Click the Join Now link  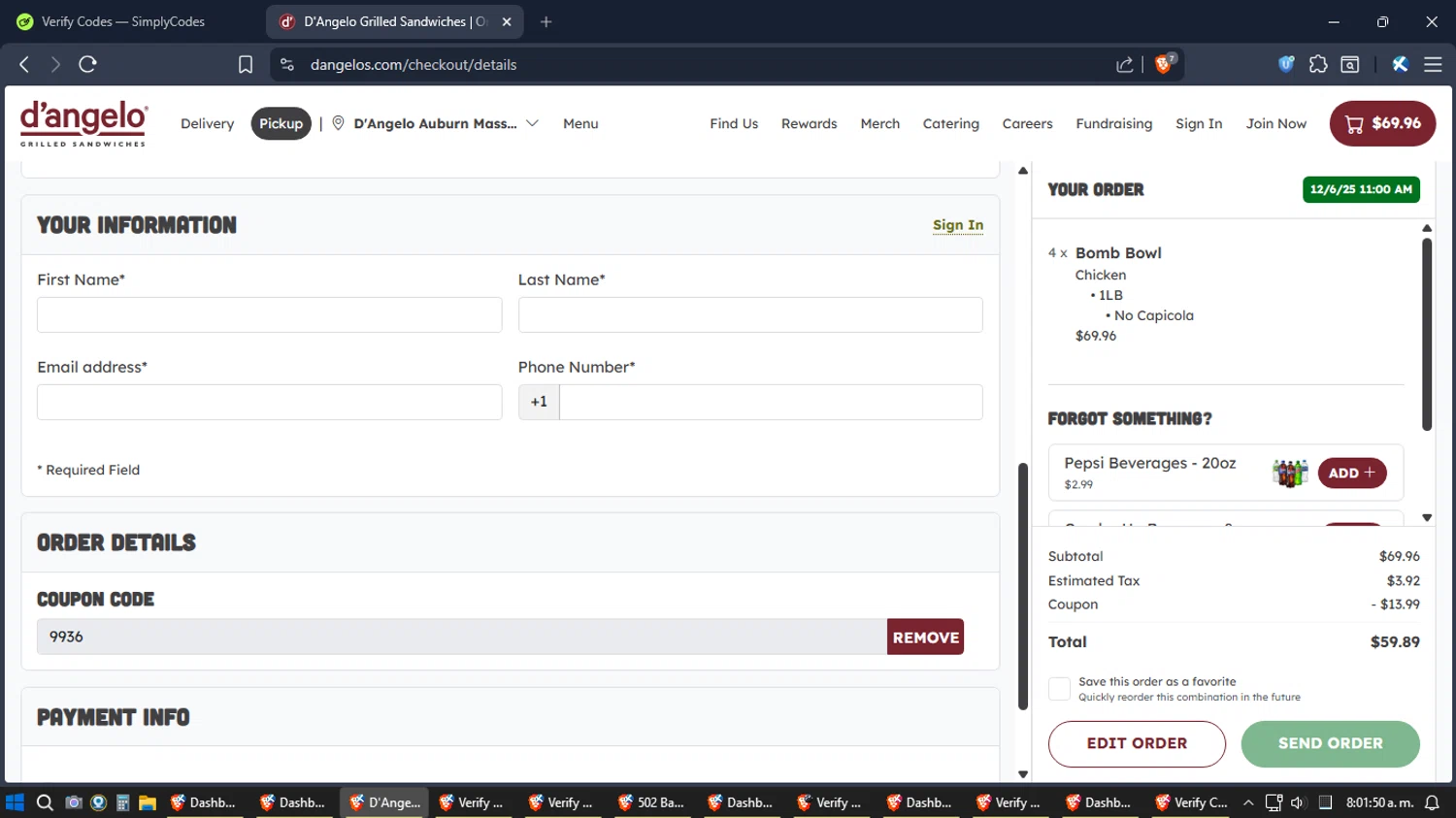(1276, 123)
